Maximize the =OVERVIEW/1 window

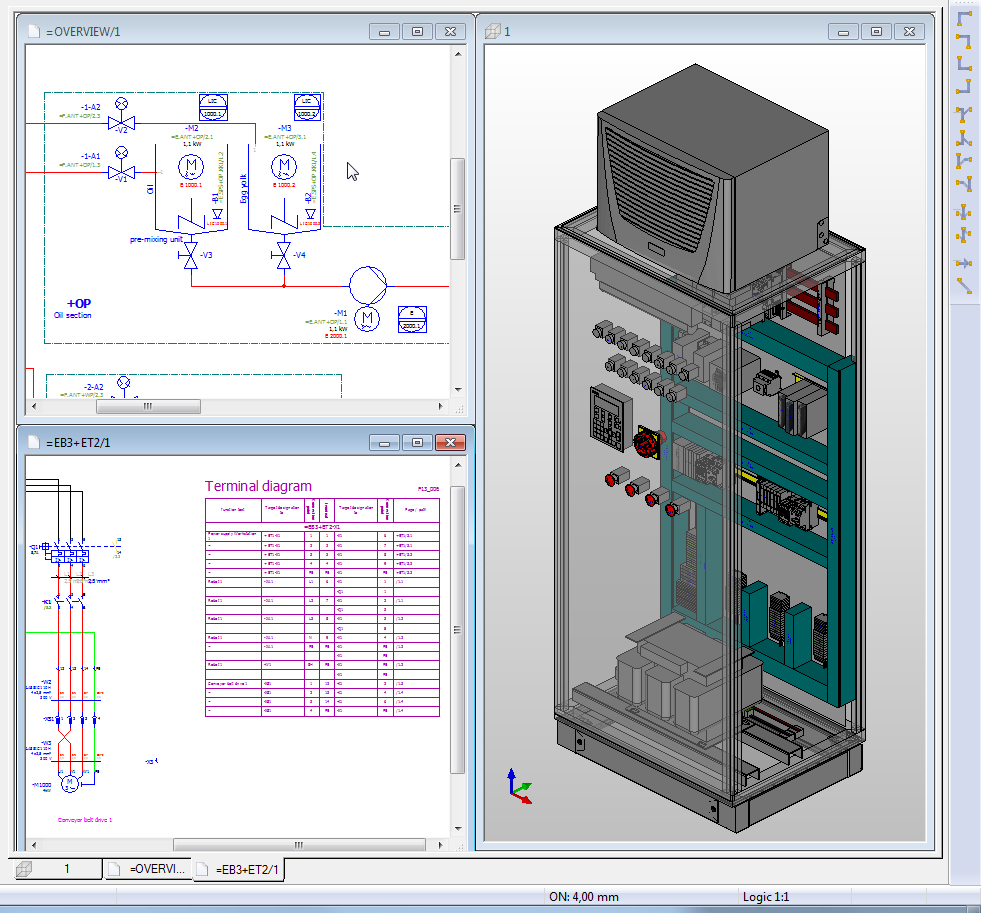pos(417,31)
